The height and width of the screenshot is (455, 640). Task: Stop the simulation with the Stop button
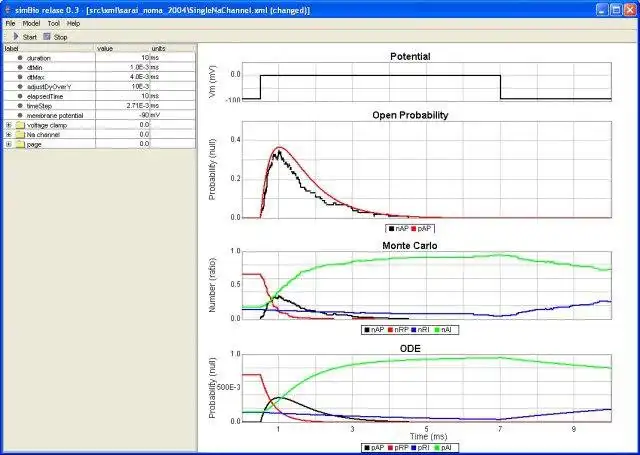pos(56,37)
